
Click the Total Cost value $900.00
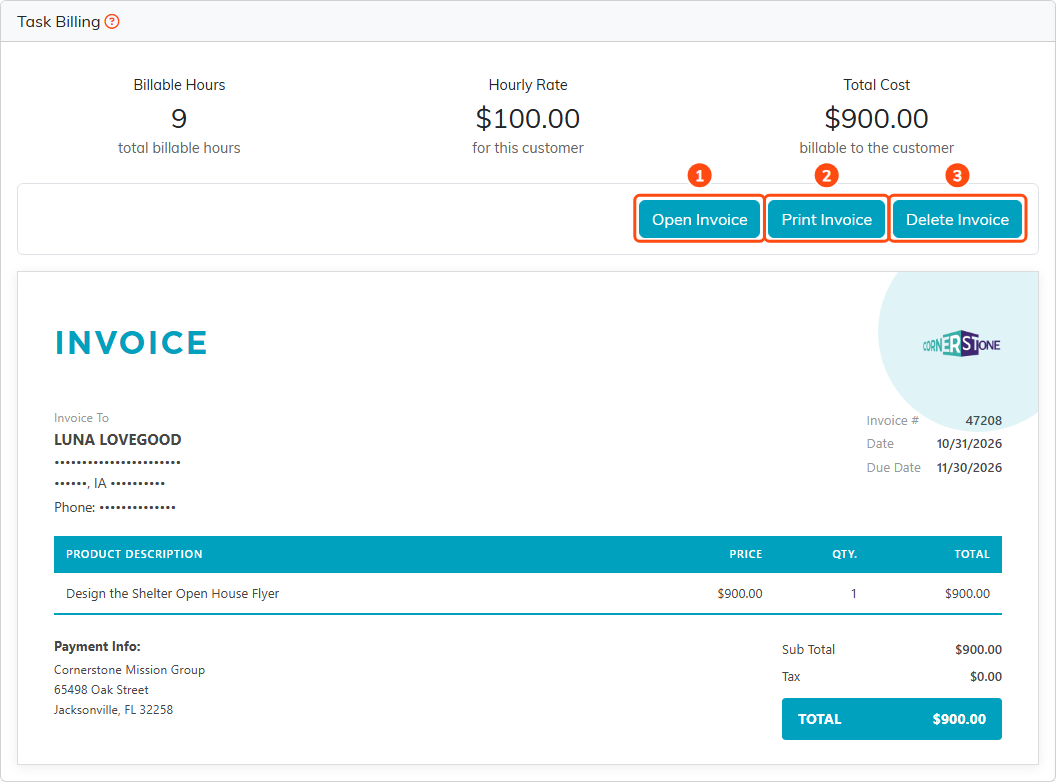pyautogui.click(x=876, y=119)
